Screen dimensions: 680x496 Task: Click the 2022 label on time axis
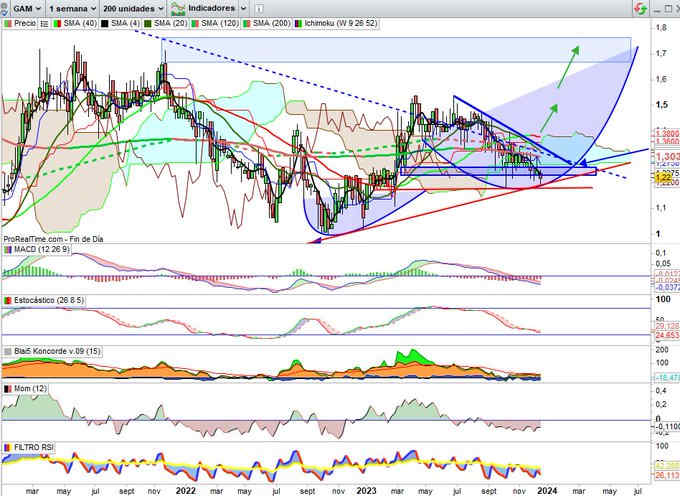pos(185,490)
